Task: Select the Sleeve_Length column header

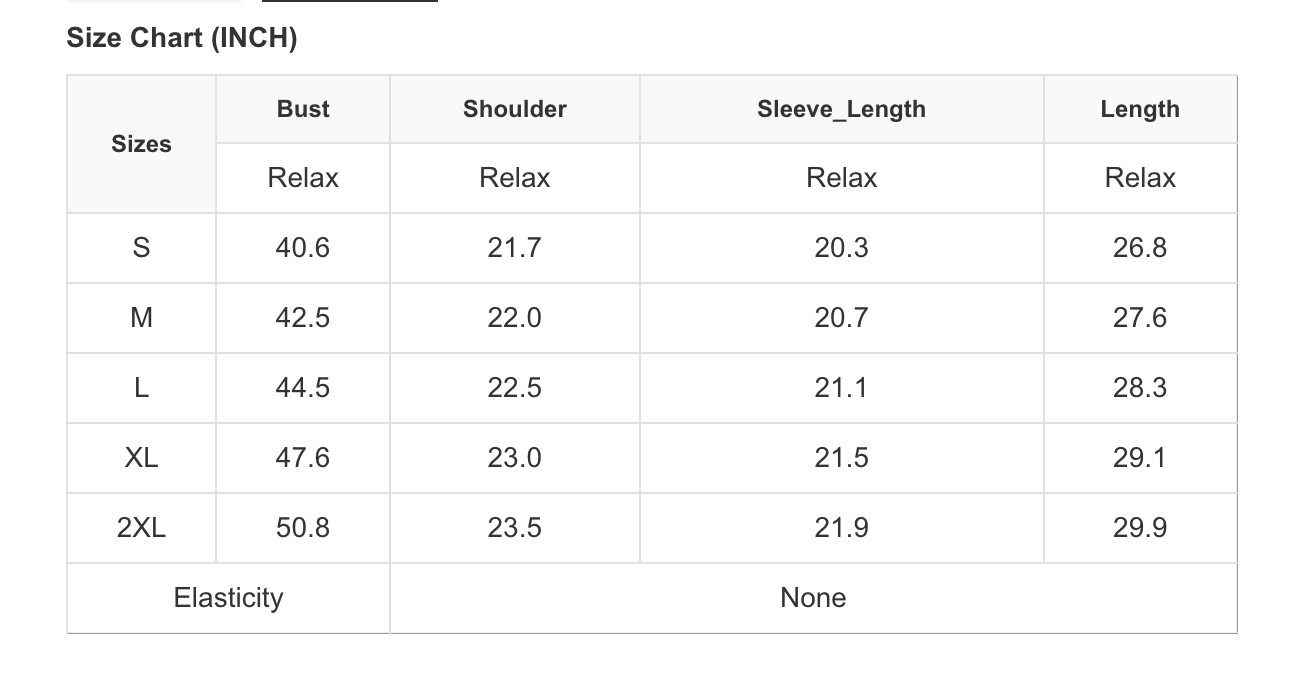Action: (x=841, y=109)
